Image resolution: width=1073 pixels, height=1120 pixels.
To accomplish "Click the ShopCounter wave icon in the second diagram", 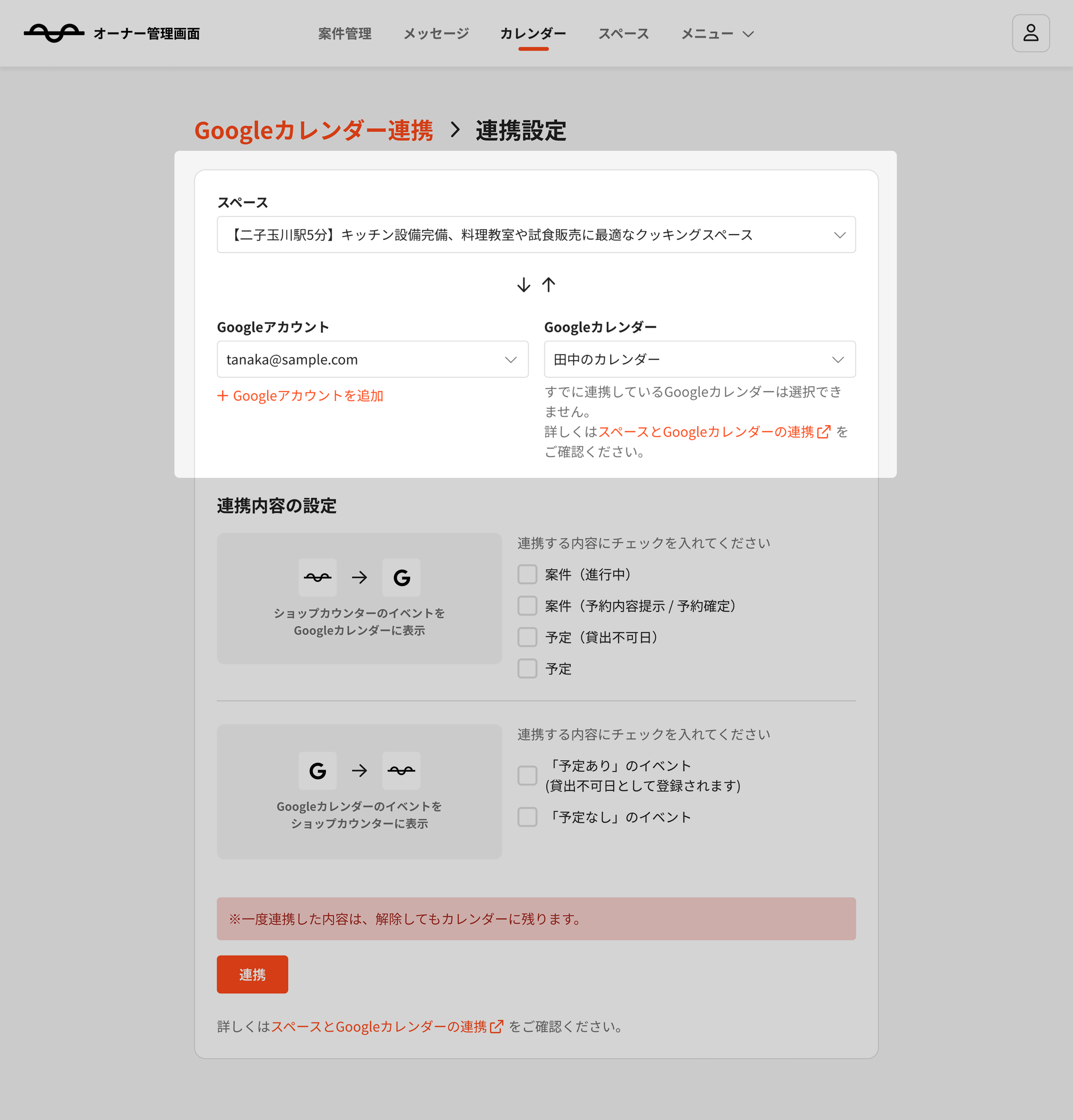I will point(401,770).
